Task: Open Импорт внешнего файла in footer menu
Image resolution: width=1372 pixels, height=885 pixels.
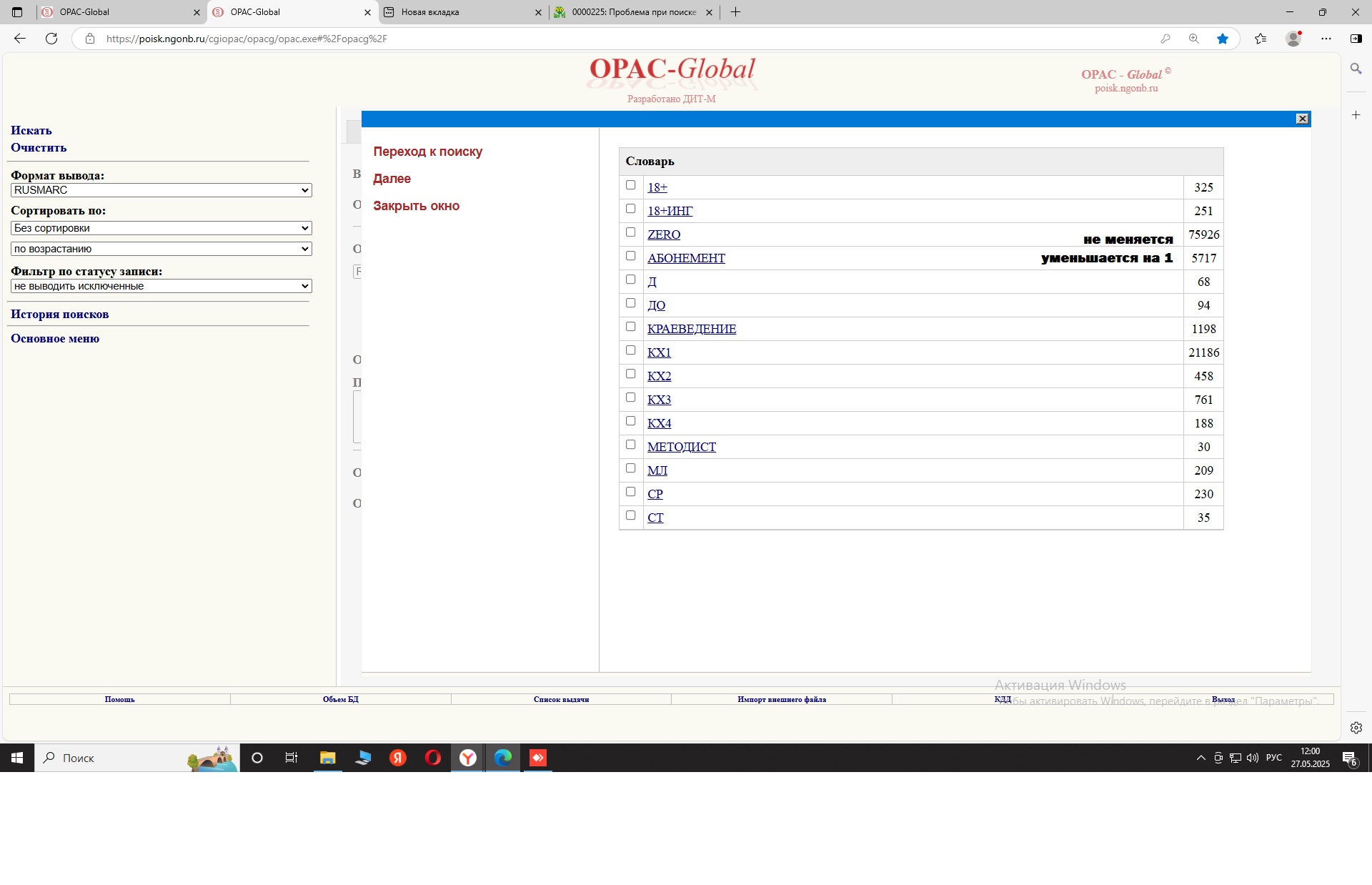Action: tap(781, 699)
